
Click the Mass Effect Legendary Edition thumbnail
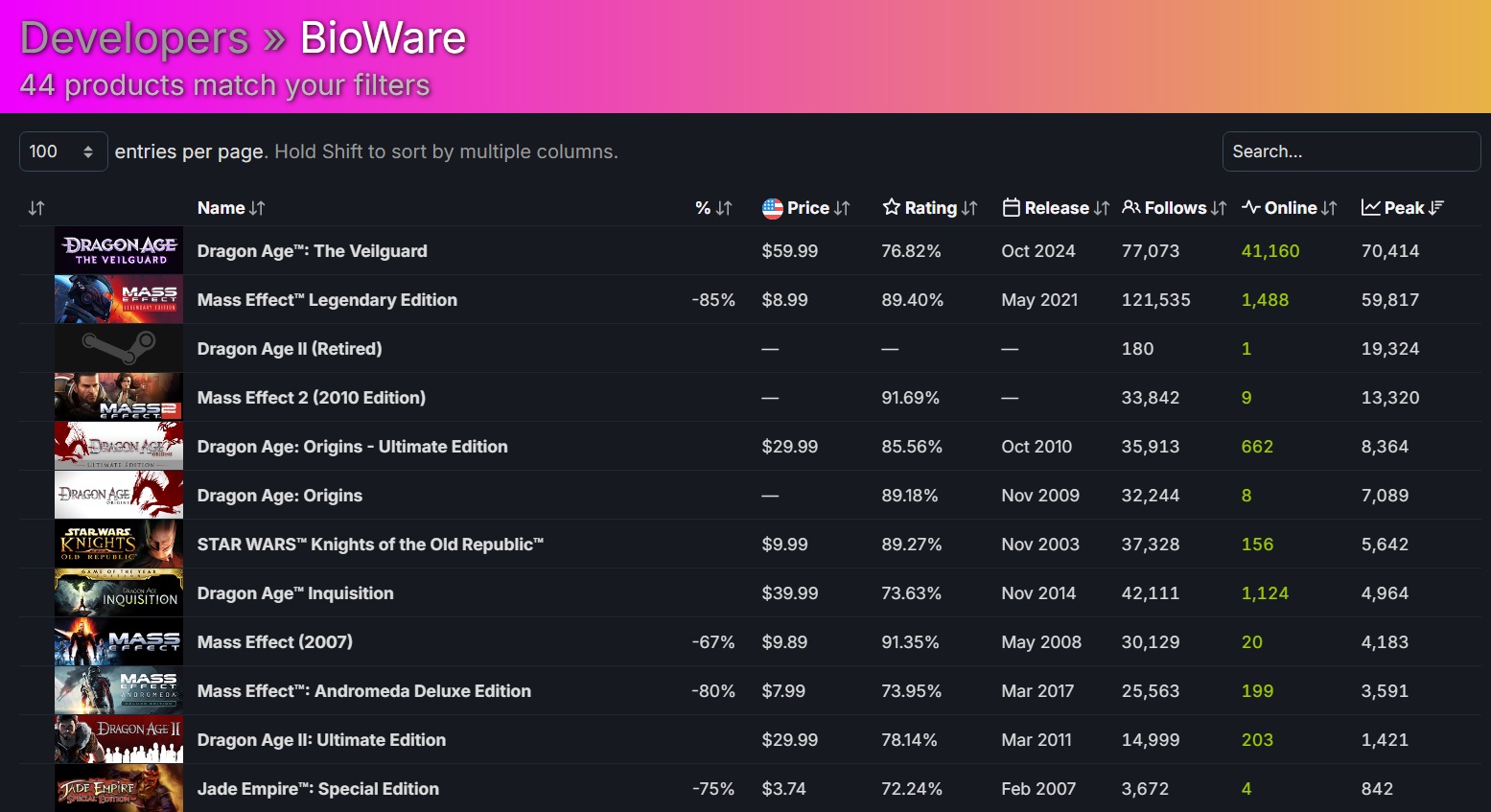tap(118, 298)
